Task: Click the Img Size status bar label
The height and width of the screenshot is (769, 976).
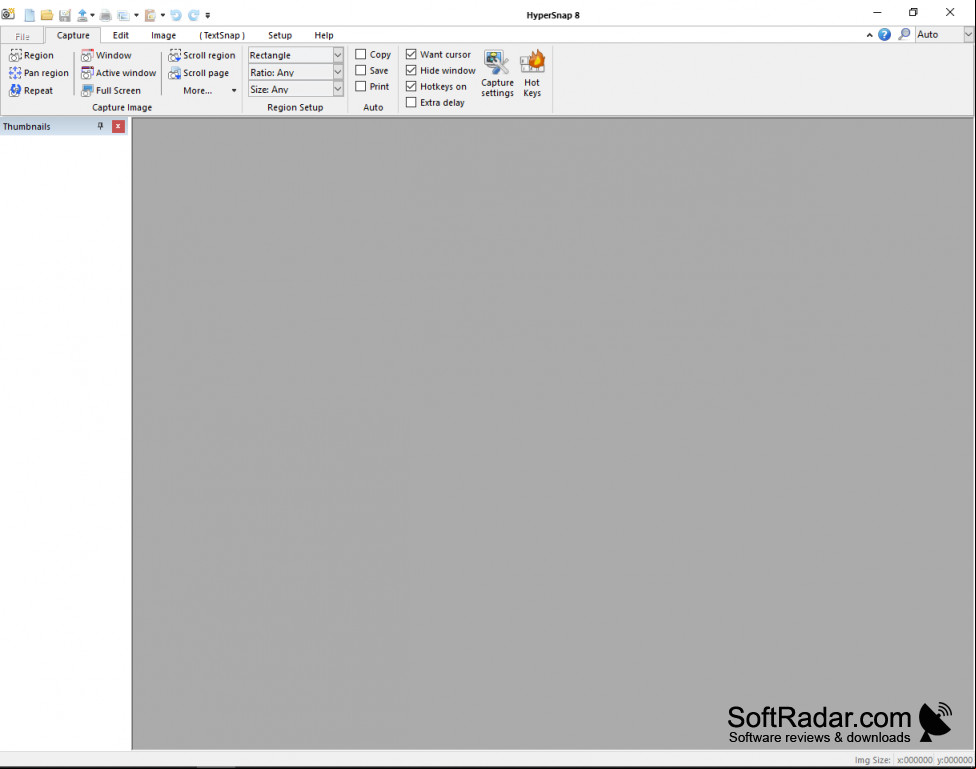Action: coord(872,760)
